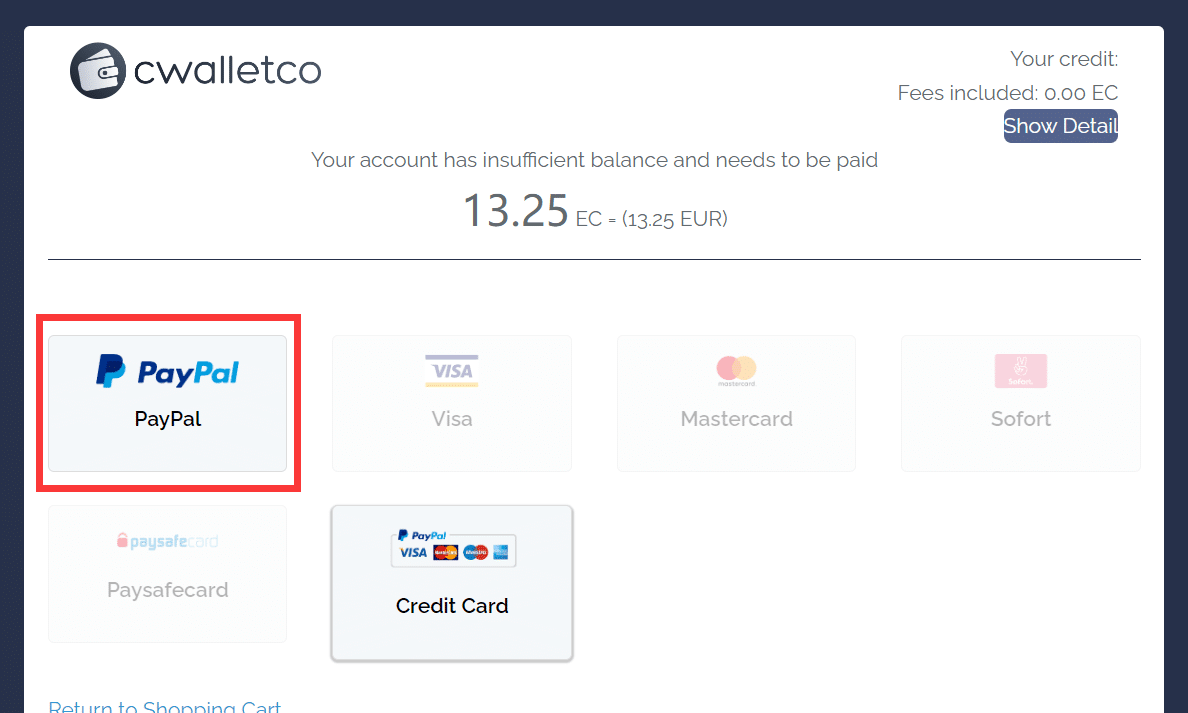The image size is (1188, 713).
Task: Click the Visa card logo
Action: (452, 371)
